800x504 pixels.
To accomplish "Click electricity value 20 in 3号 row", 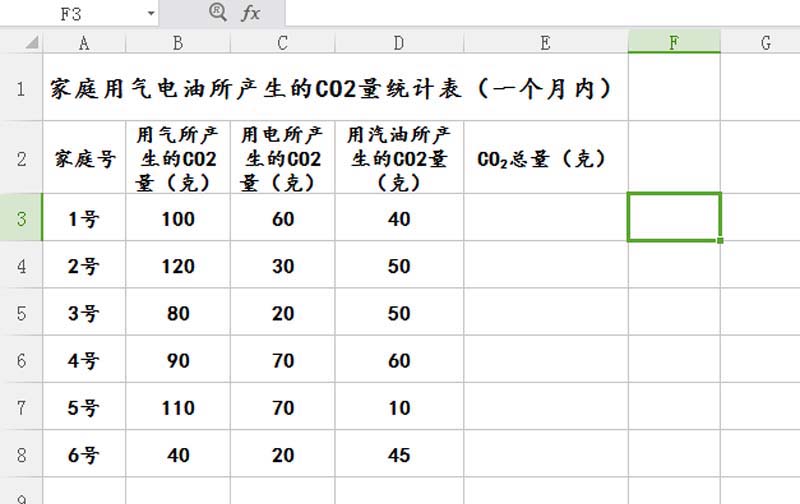I will click(283, 312).
